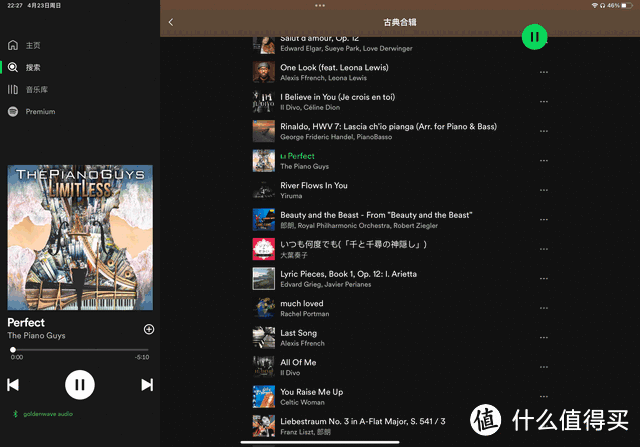The height and width of the screenshot is (447, 640).
Task: Pause the track with the white pause button
Action: tap(80, 385)
